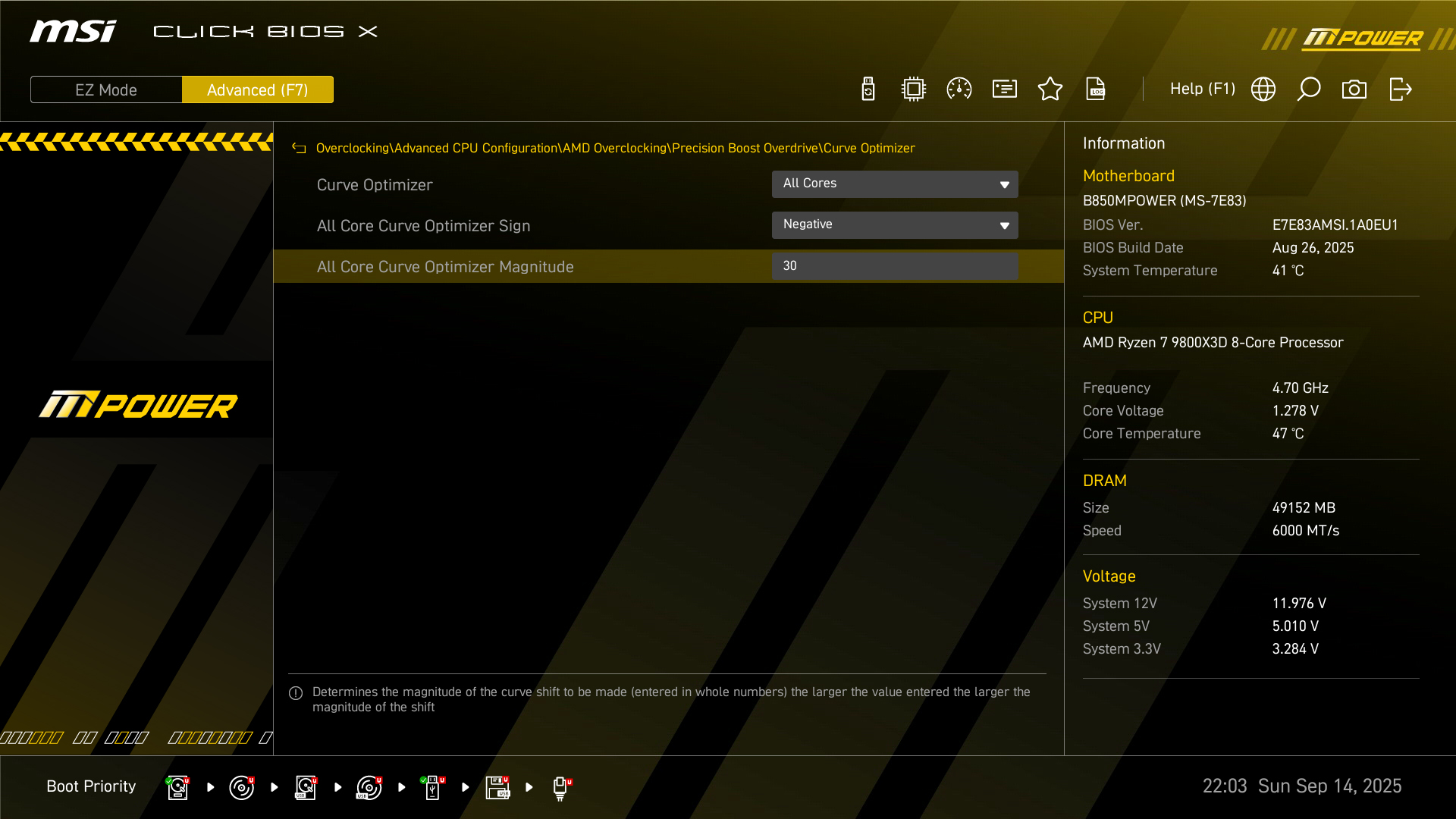Click the hardware info card icon
Image resolution: width=1456 pixels, height=819 pixels.
tap(1005, 89)
